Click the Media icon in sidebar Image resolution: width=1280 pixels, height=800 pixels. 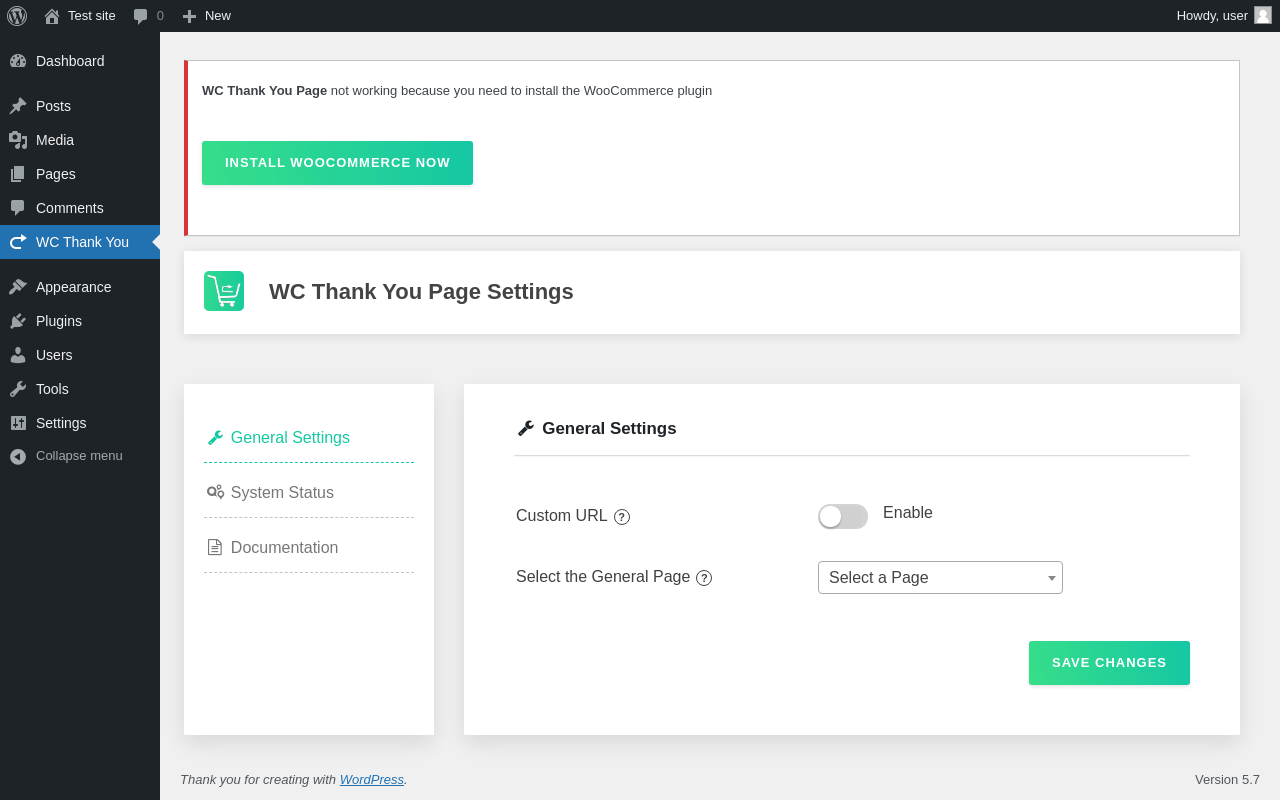point(18,140)
